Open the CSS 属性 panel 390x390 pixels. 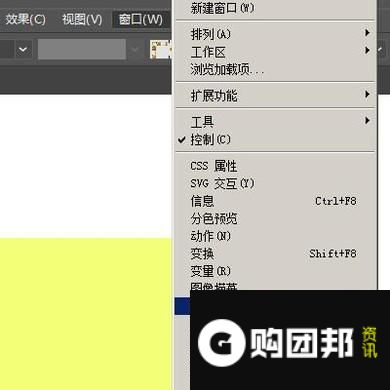[275, 166]
